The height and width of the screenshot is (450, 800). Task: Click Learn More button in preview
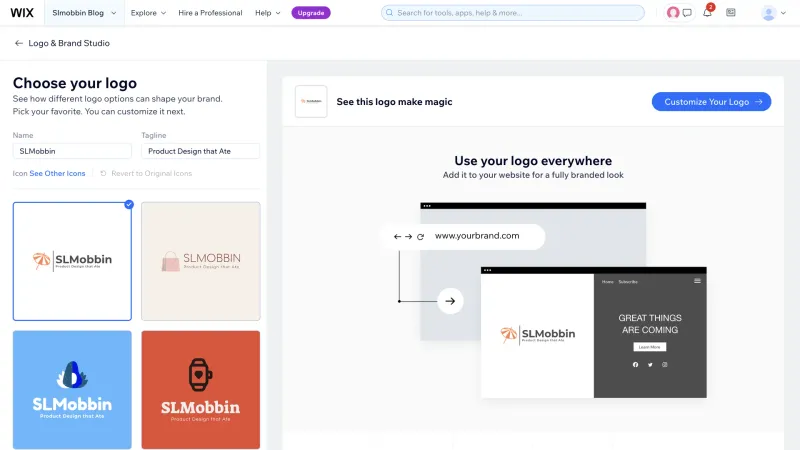[649, 347]
